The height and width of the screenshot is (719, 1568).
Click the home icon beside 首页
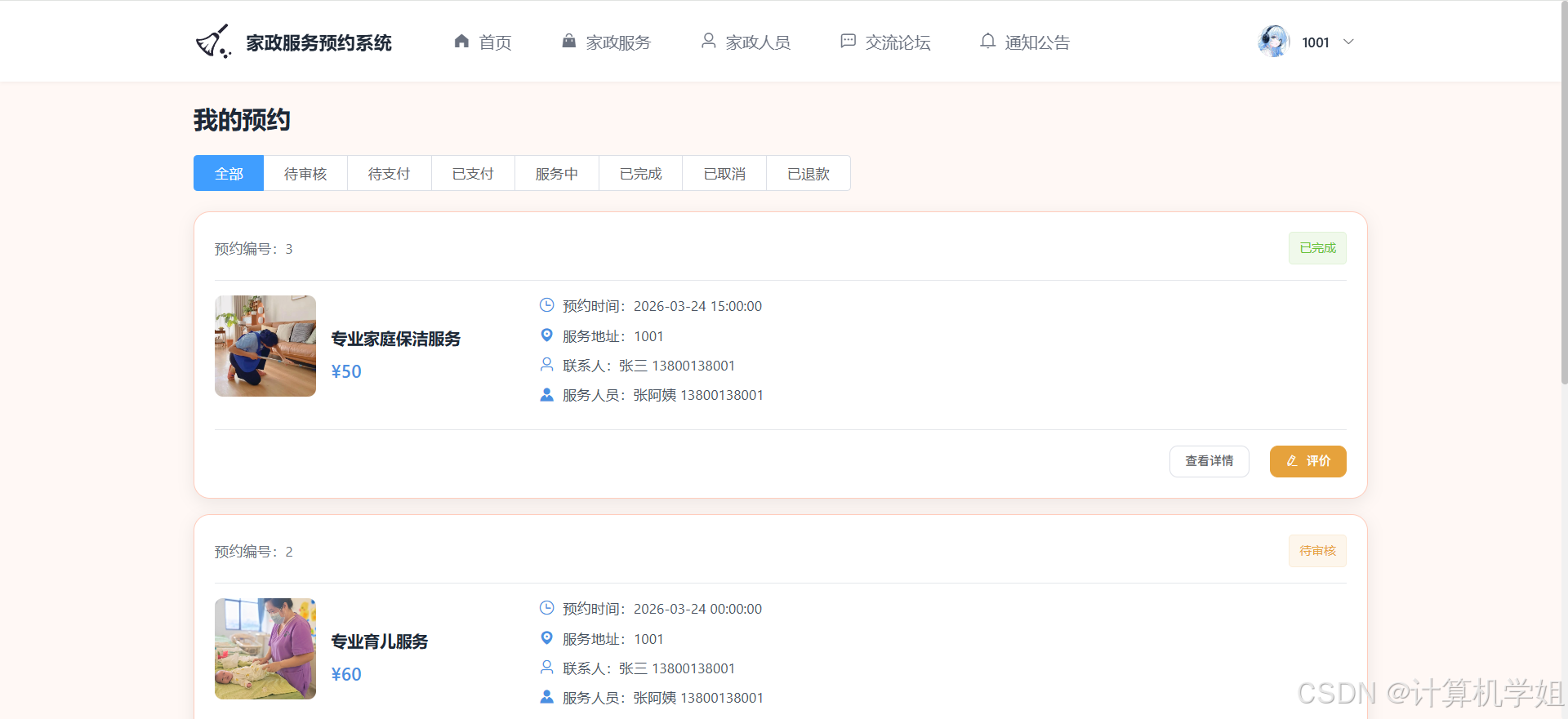coord(461,41)
